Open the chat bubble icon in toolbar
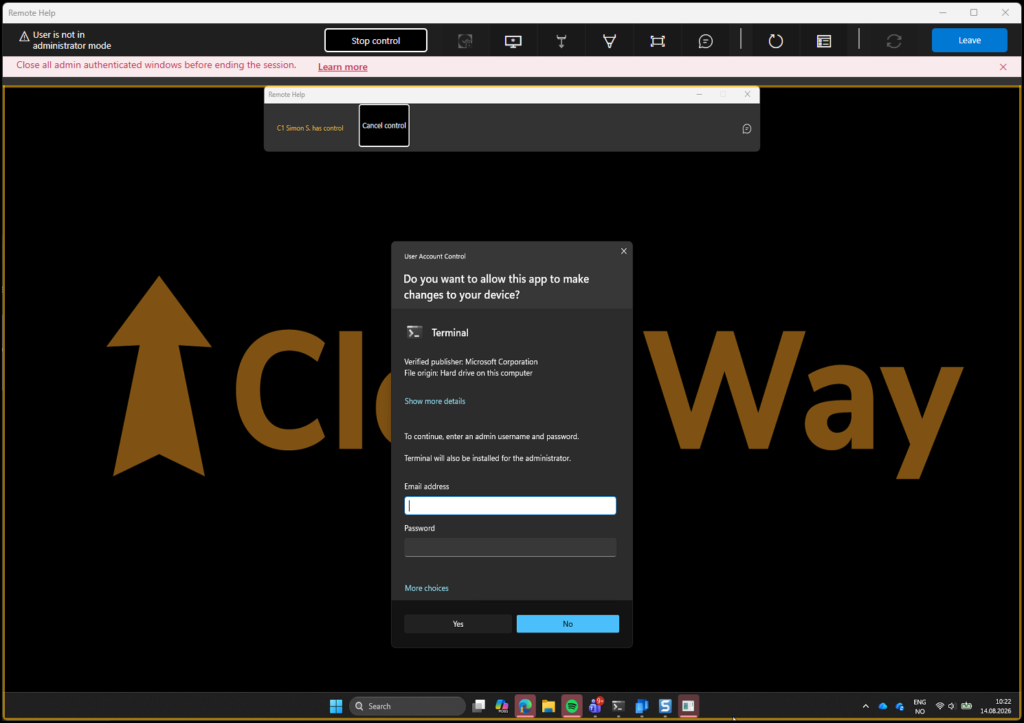The height and width of the screenshot is (723, 1024). point(705,41)
